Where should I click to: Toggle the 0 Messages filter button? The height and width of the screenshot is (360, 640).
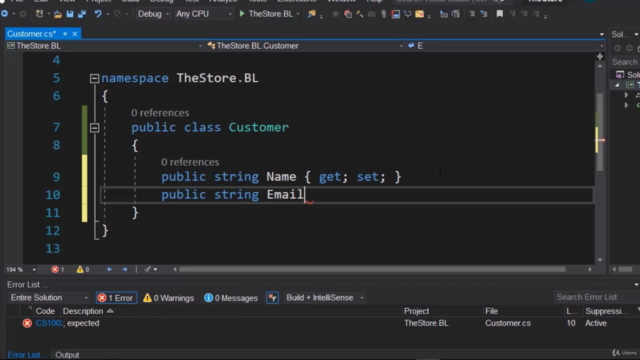pyautogui.click(x=231, y=298)
